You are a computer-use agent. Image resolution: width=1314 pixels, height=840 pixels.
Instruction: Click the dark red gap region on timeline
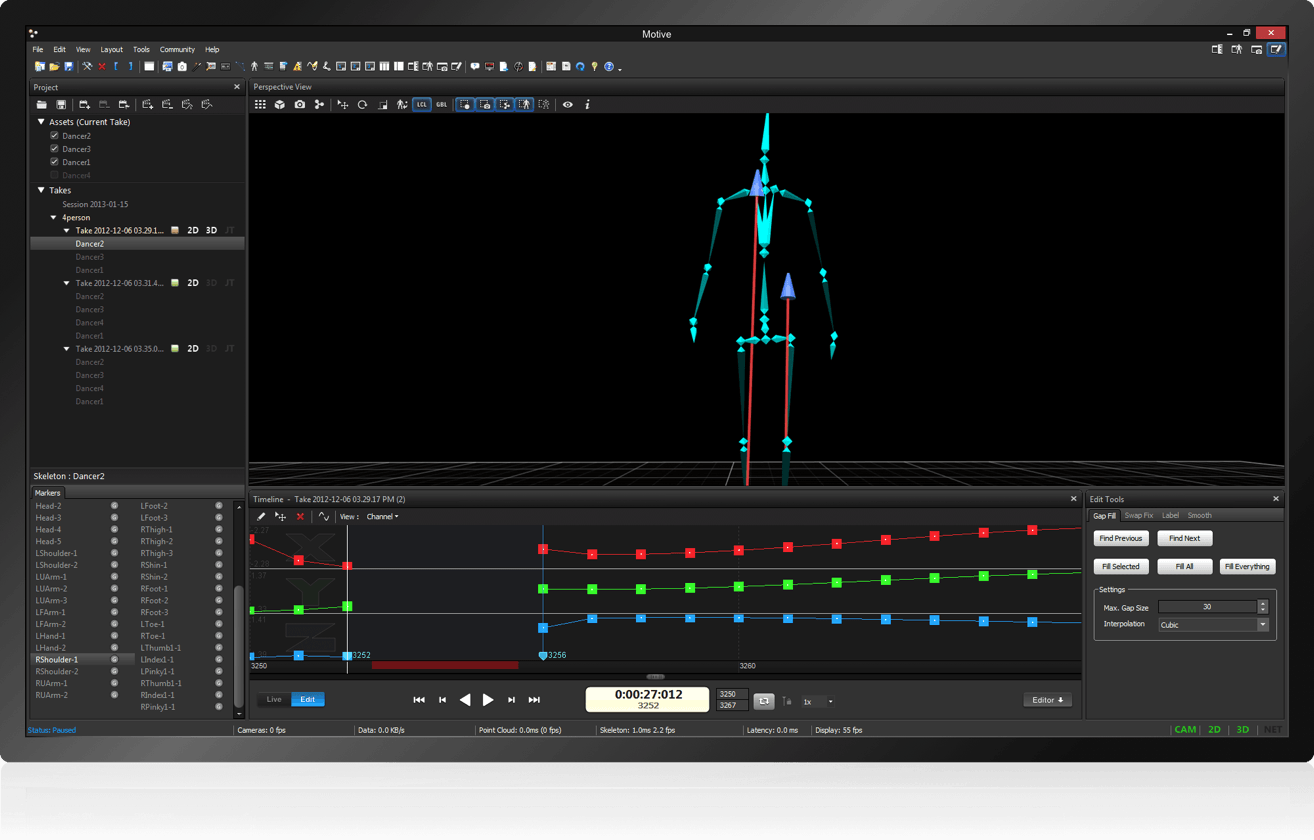pyautogui.click(x=445, y=665)
